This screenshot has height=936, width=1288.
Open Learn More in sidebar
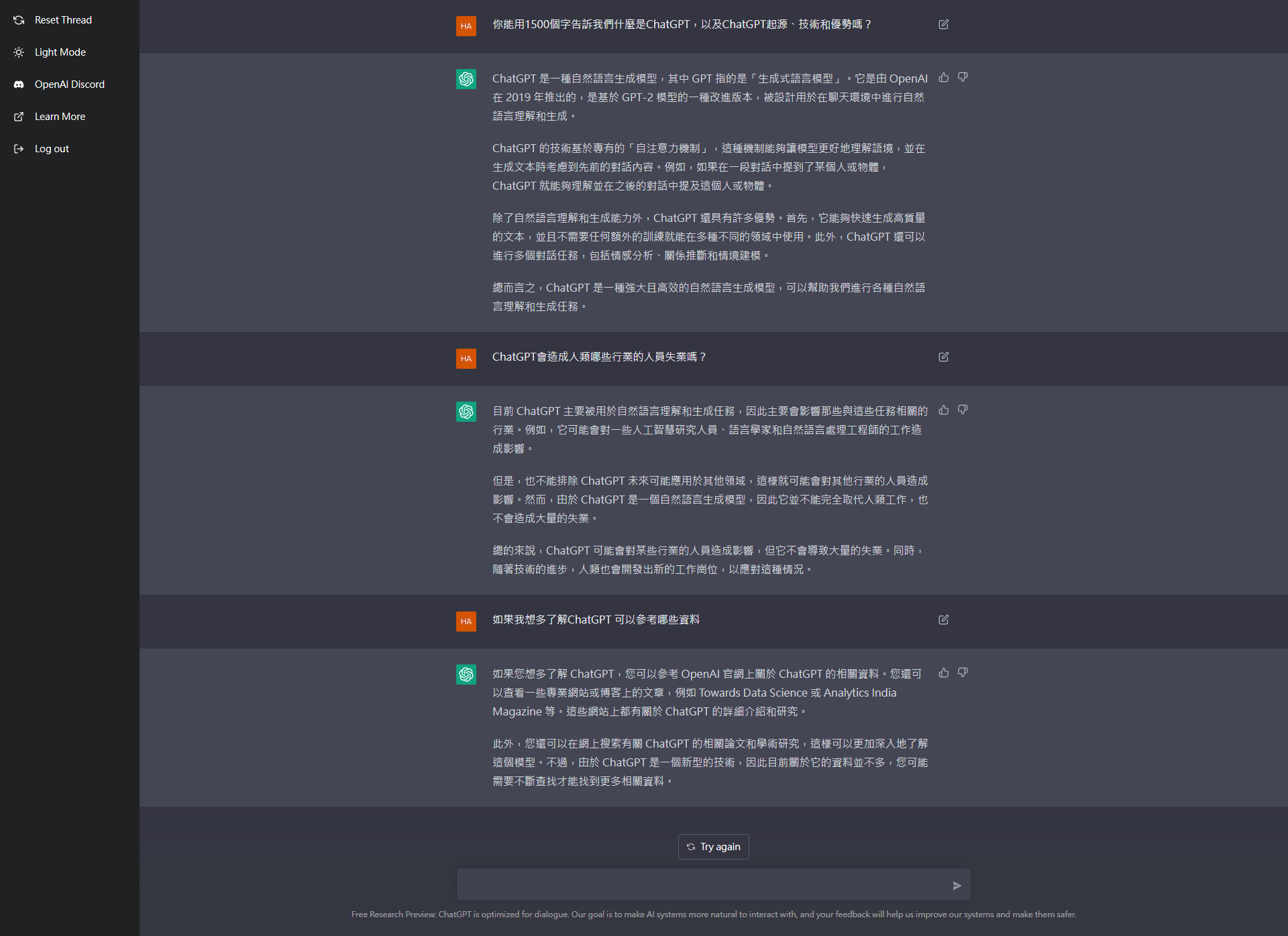60,117
